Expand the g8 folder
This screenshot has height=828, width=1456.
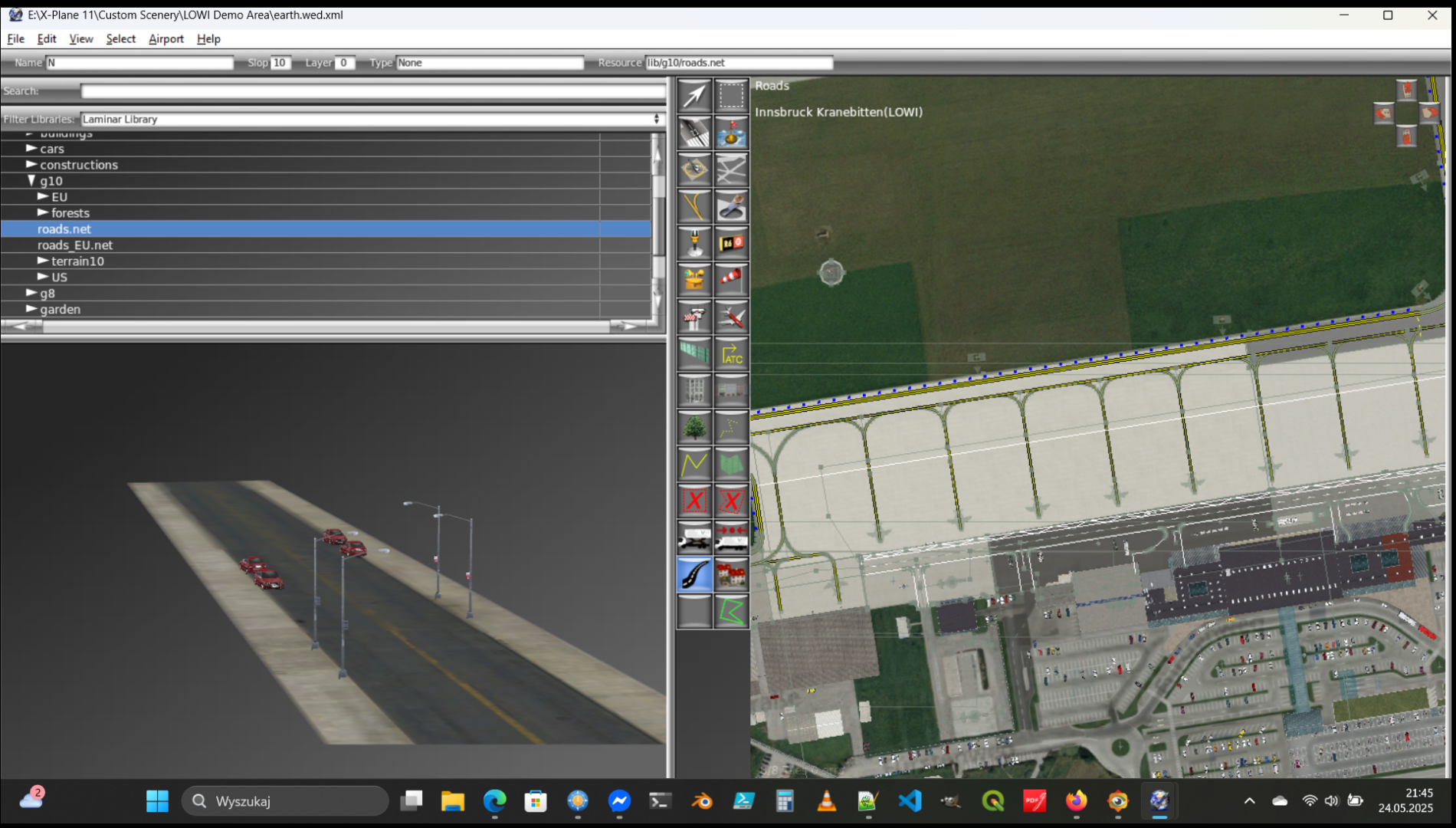31,293
